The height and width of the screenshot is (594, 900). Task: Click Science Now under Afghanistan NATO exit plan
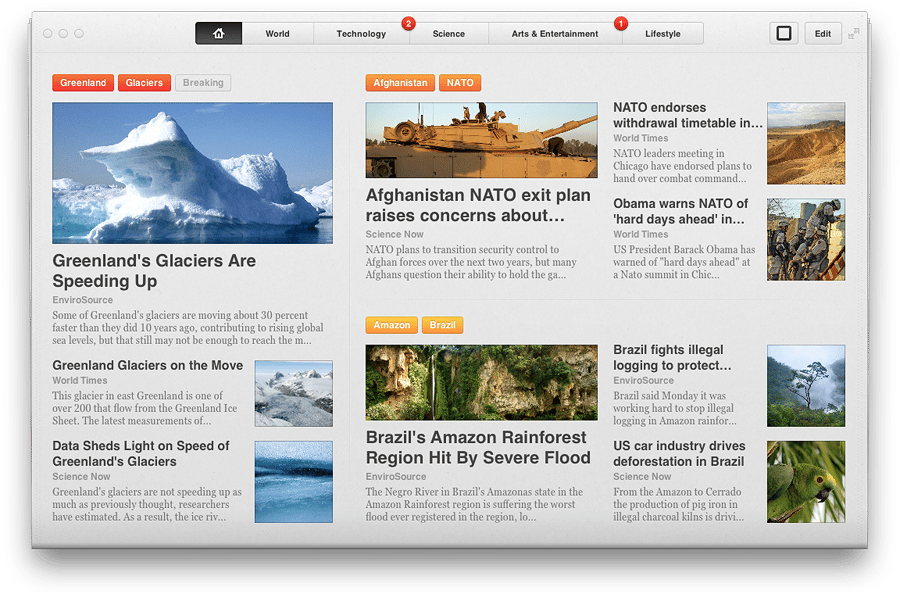coord(394,234)
